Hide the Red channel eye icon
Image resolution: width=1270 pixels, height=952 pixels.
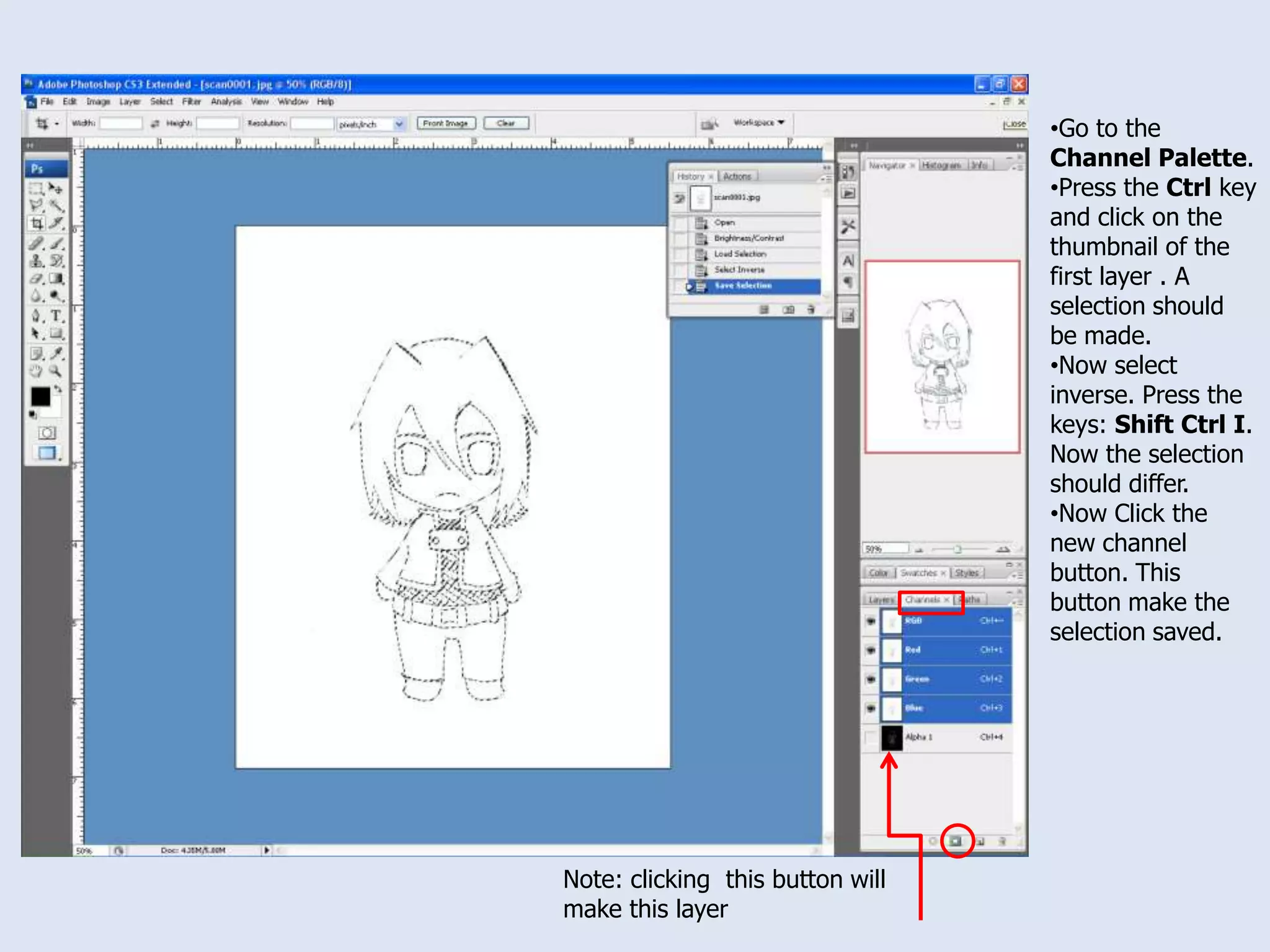click(871, 650)
